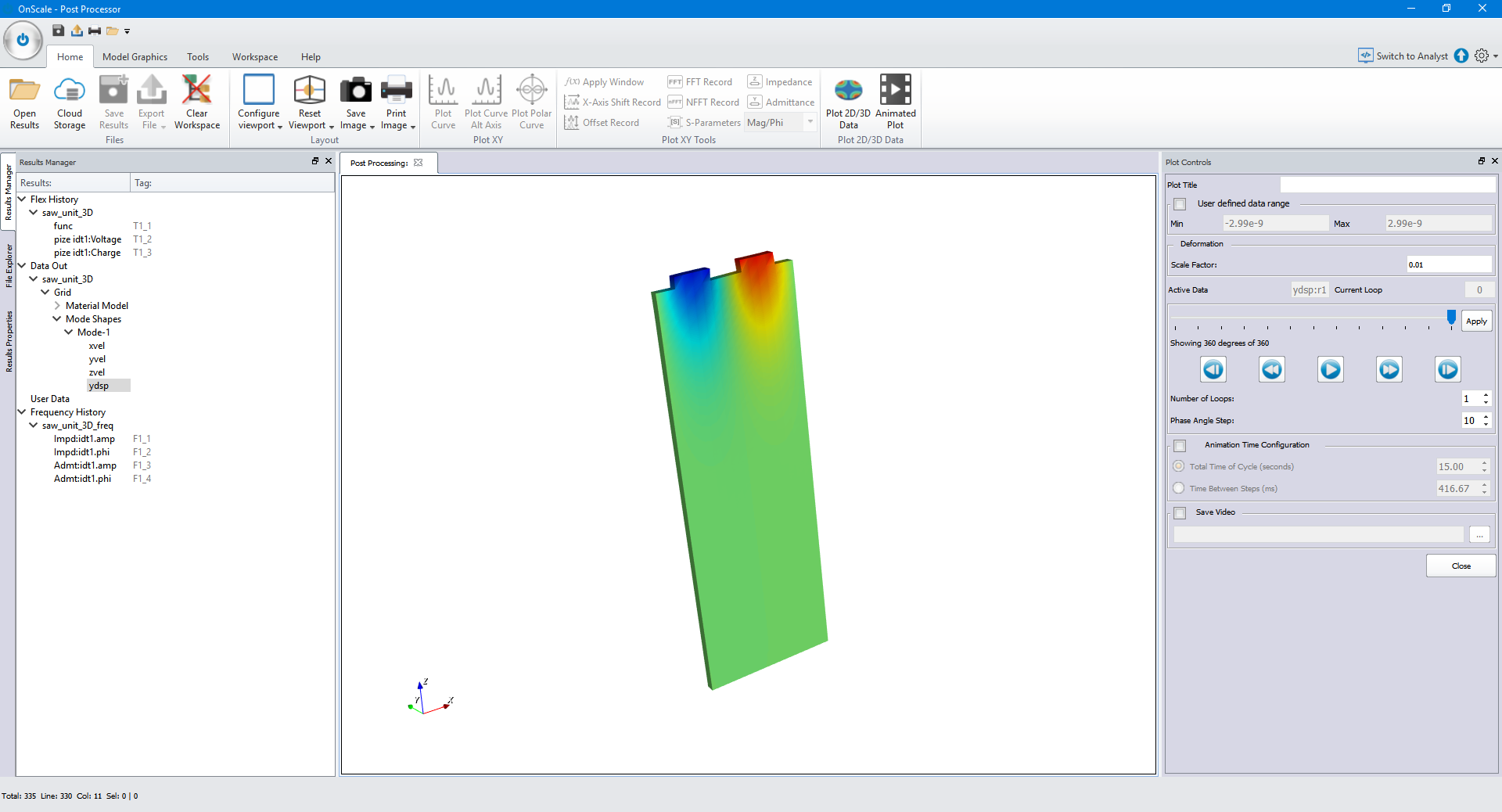Click the Save Results icon
This screenshot has height=812, width=1502.
(113, 102)
